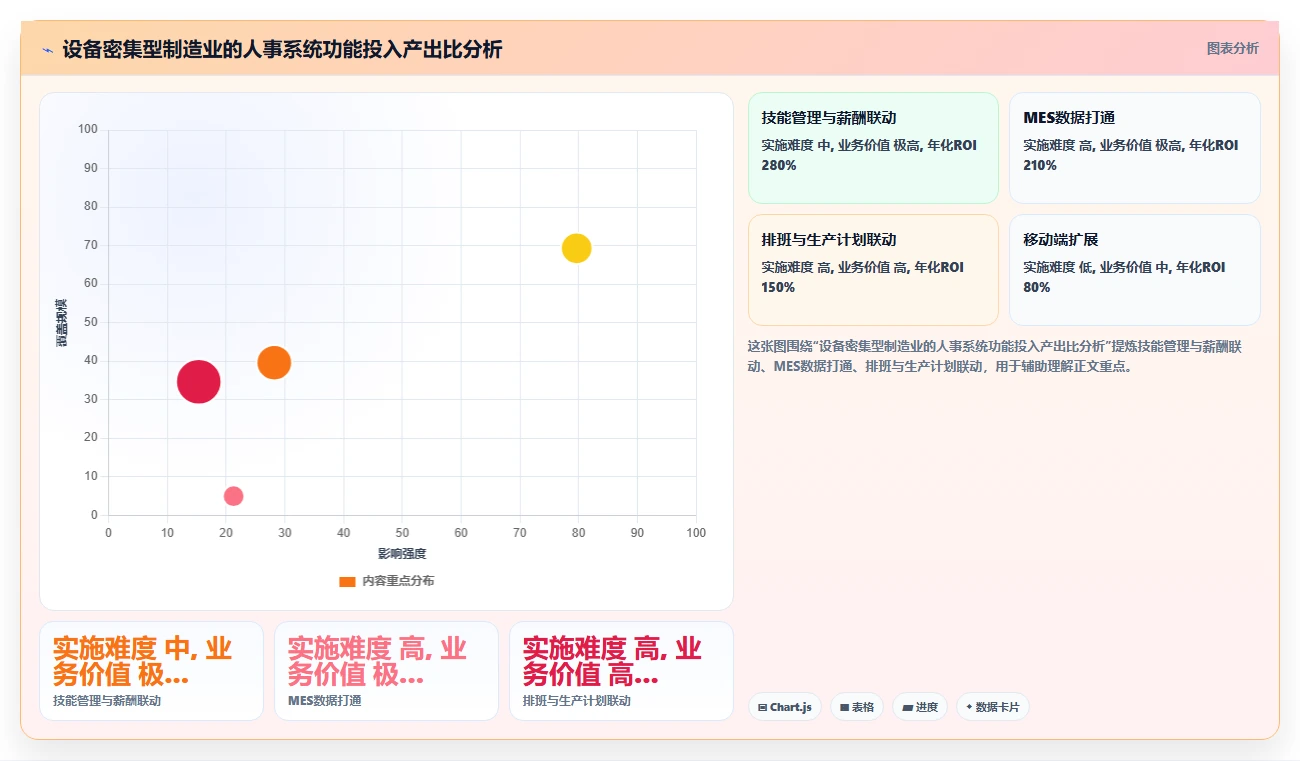Open the 移动端扩展 card
The height and width of the screenshot is (761, 1300).
pyautogui.click(x=1135, y=270)
